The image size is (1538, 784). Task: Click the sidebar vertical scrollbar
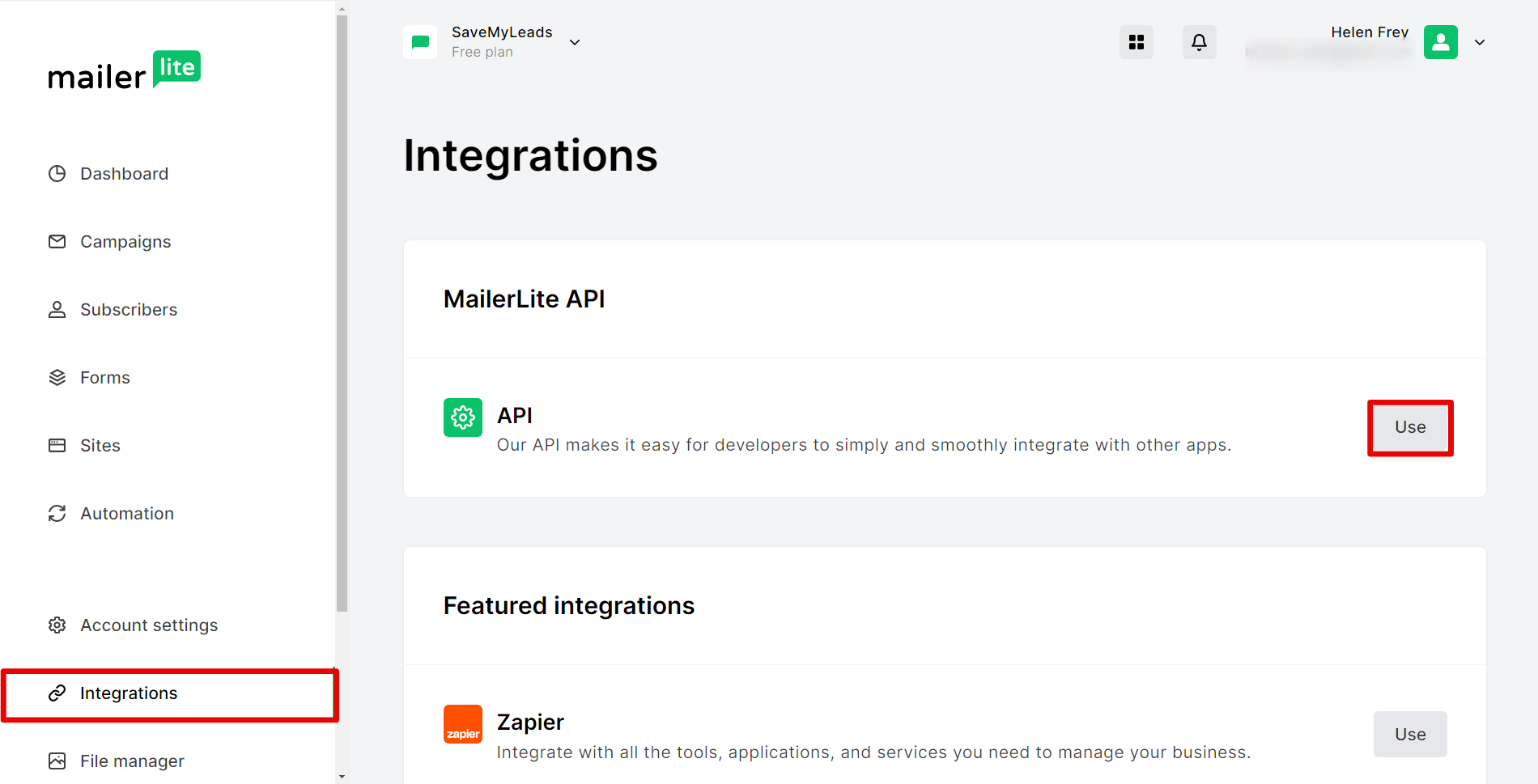342,314
